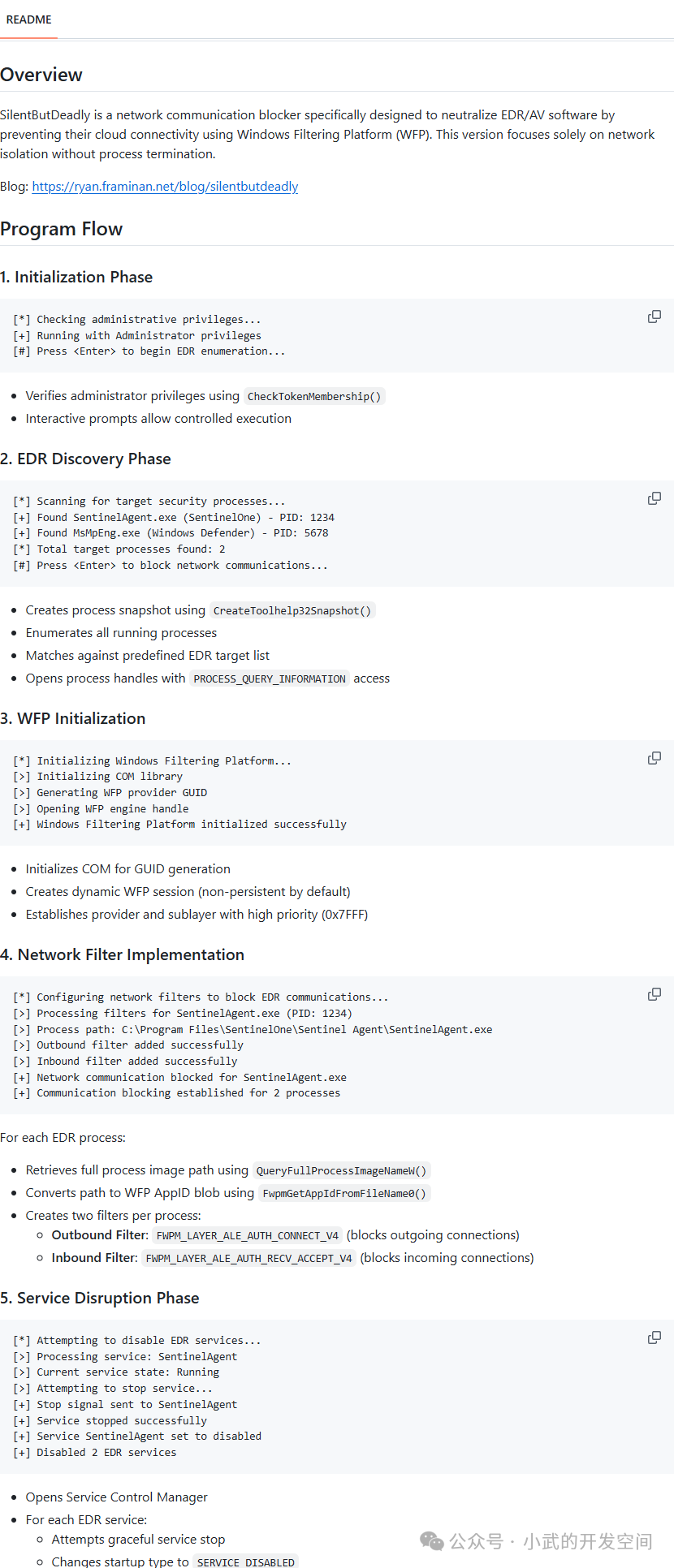
Task: Click the FwpmGetAppIdFromFileName0() inline code
Action: pyautogui.click(x=344, y=1194)
